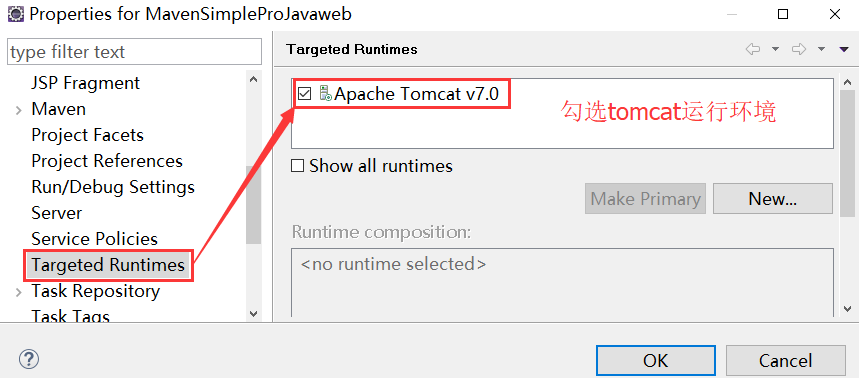Expand the Task Repository node
Viewport: 859px width, 378px height.
tap(19, 292)
